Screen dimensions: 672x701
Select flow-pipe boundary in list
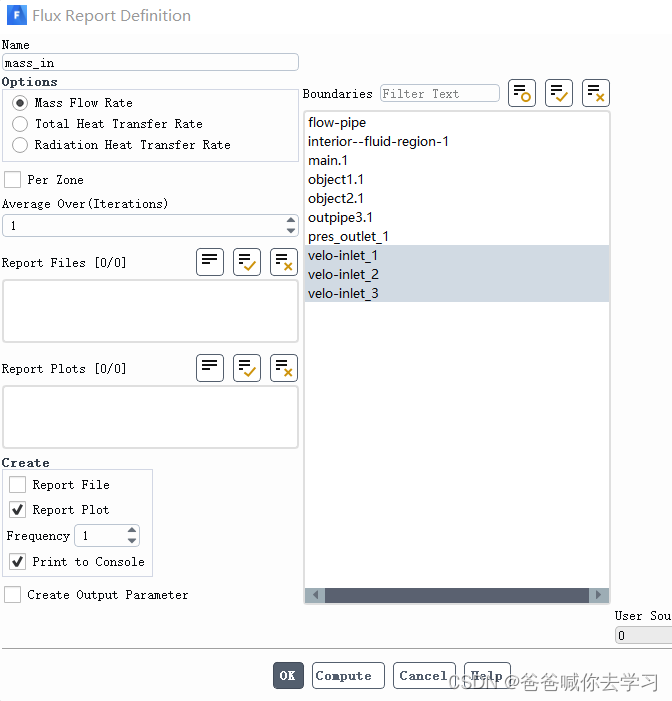pos(337,123)
